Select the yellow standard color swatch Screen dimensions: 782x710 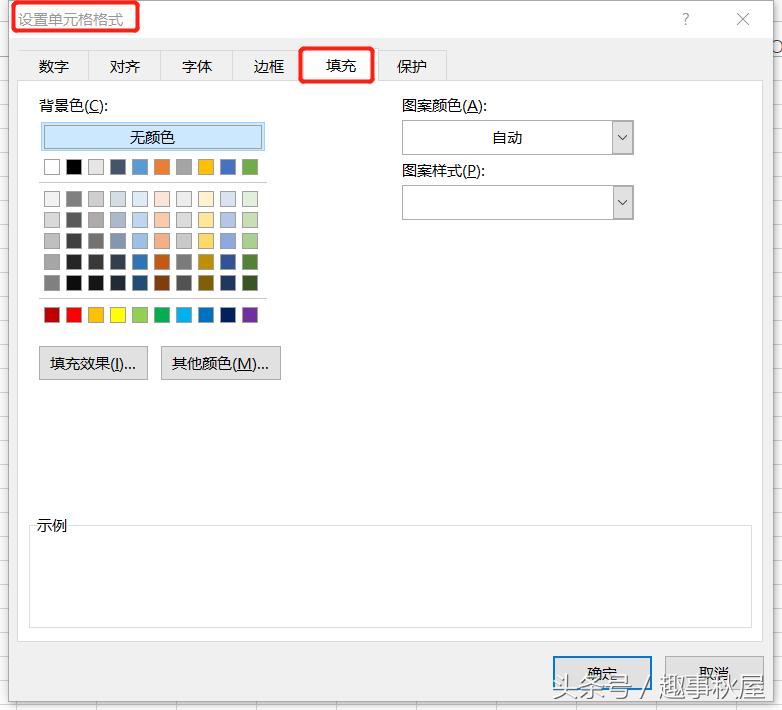pos(118,315)
